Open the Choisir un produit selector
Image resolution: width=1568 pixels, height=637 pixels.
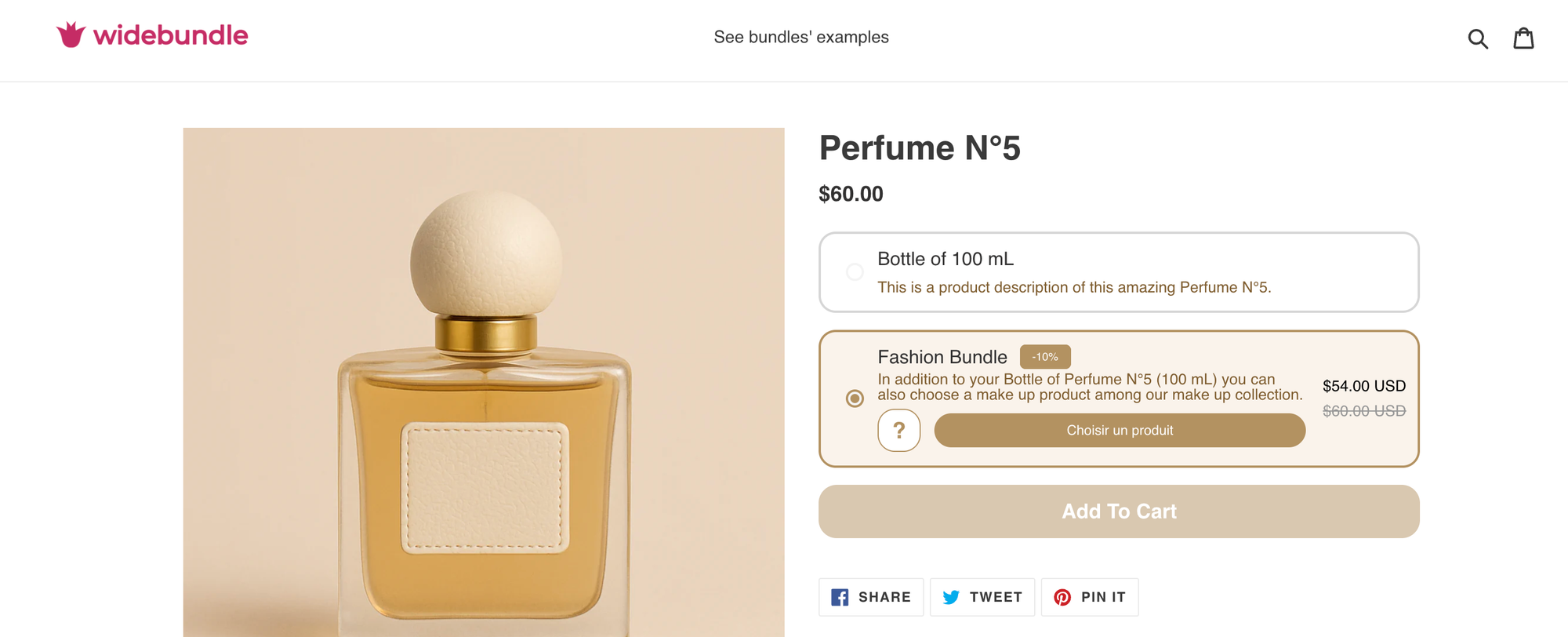click(1119, 430)
